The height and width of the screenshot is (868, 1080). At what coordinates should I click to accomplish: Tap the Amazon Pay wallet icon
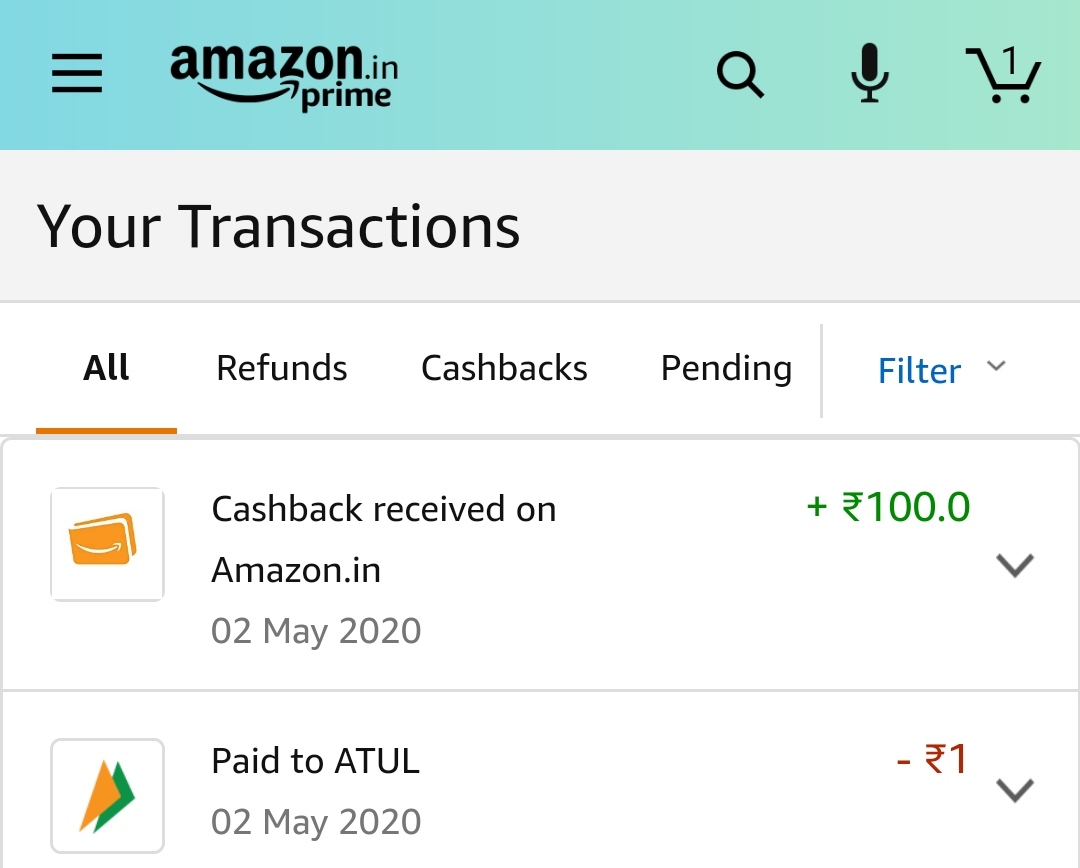pyautogui.click(x=107, y=544)
